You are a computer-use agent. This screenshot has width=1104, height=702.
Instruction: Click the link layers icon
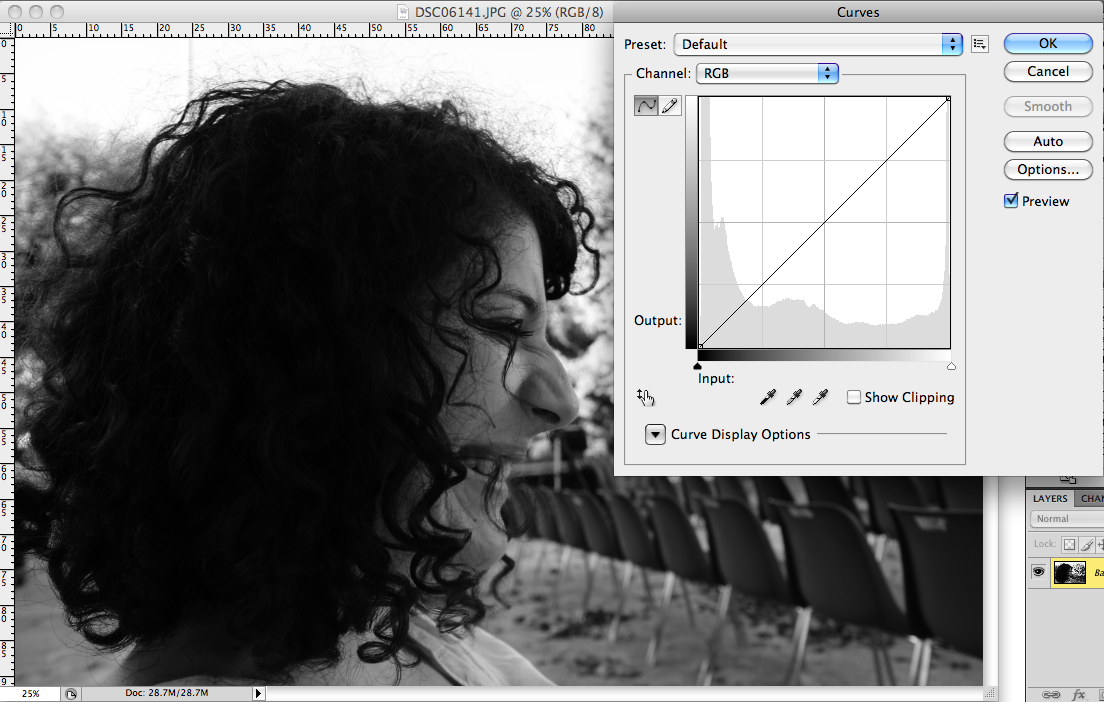pyautogui.click(x=1050, y=693)
